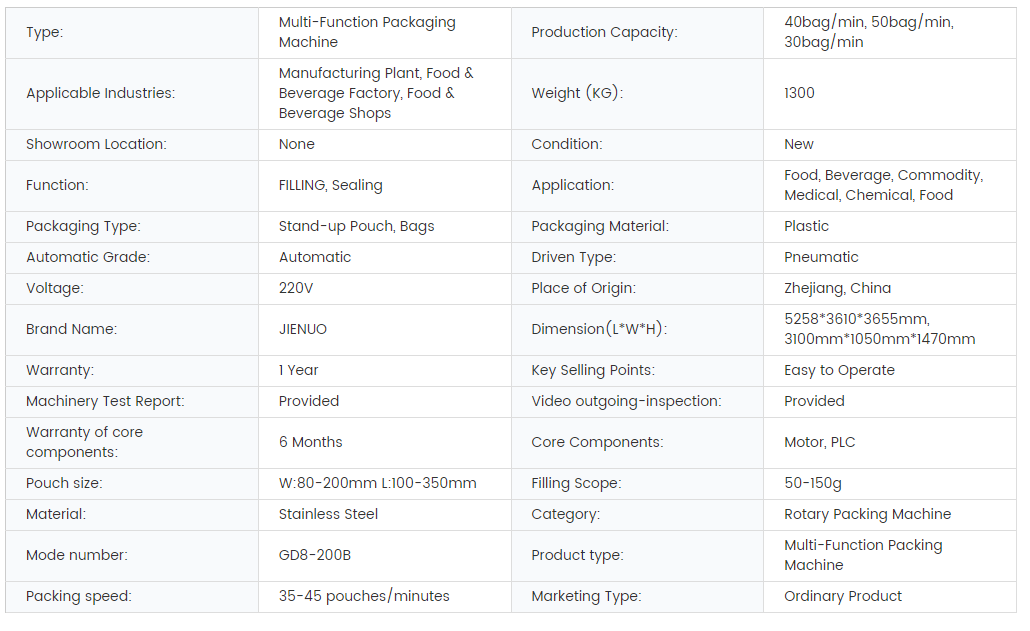The width and height of the screenshot is (1030, 631).
Task: Click the 'Rotary Packing Machine' category value
Action: coord(867,514)
